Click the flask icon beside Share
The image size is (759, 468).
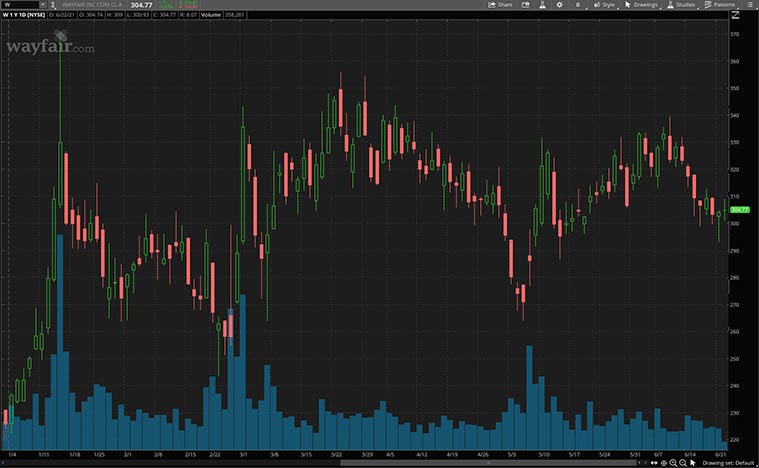541,5
